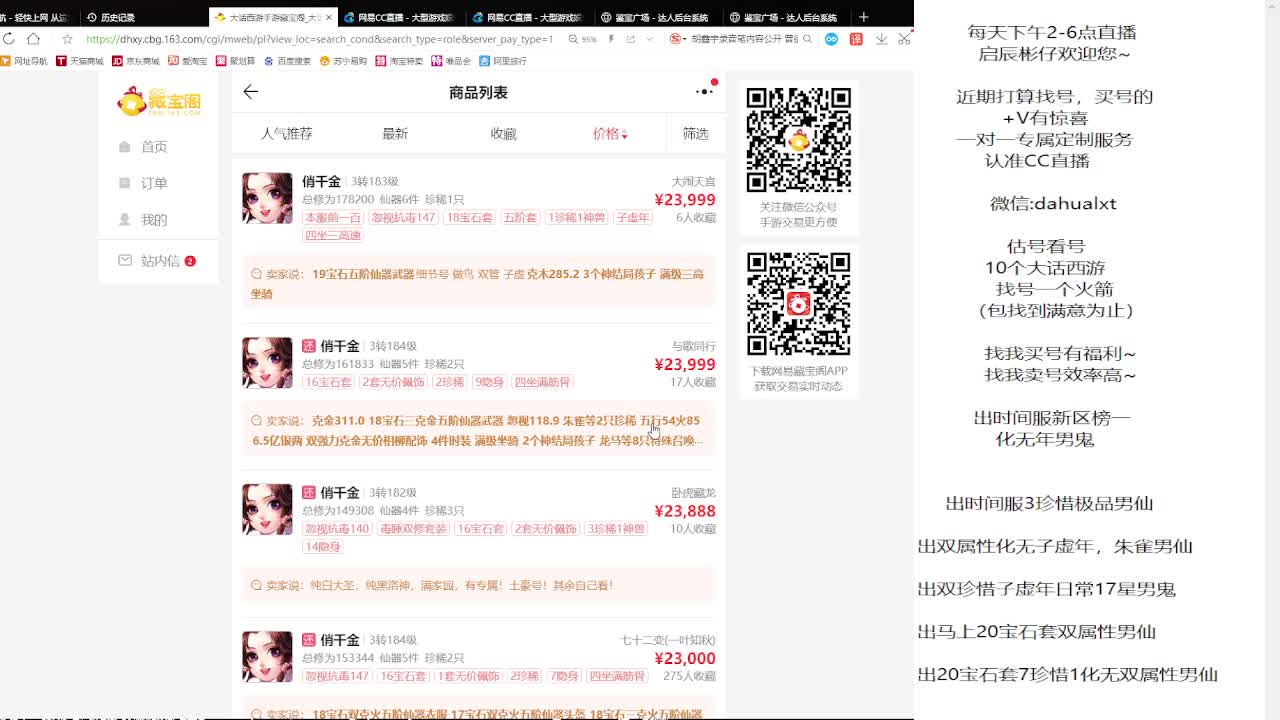
Task: Click the red 译 translate extension icon
Action: click(856, 39)
